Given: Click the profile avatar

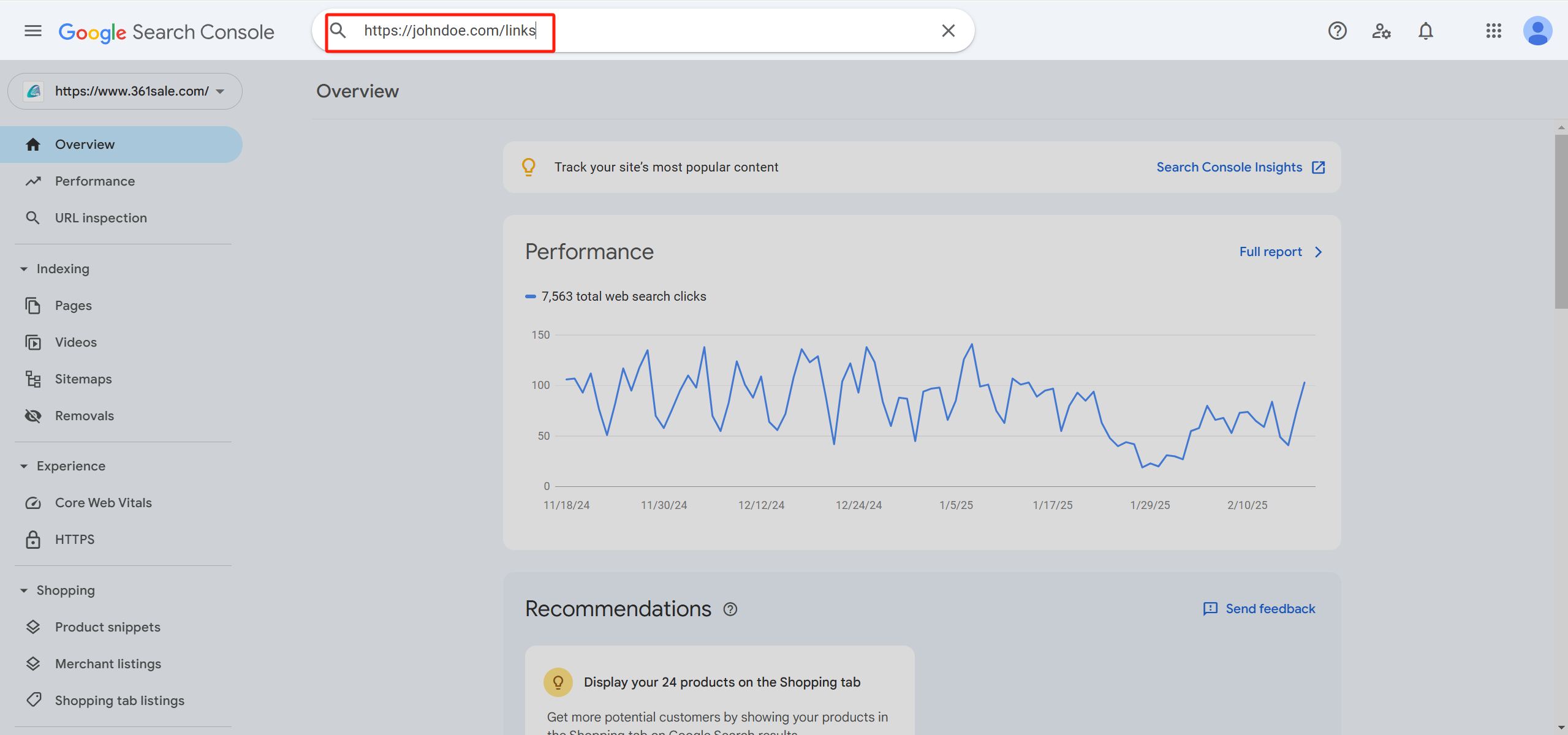Looking at the screenshot, I should pyautogui.click(x=1538, y=31).
